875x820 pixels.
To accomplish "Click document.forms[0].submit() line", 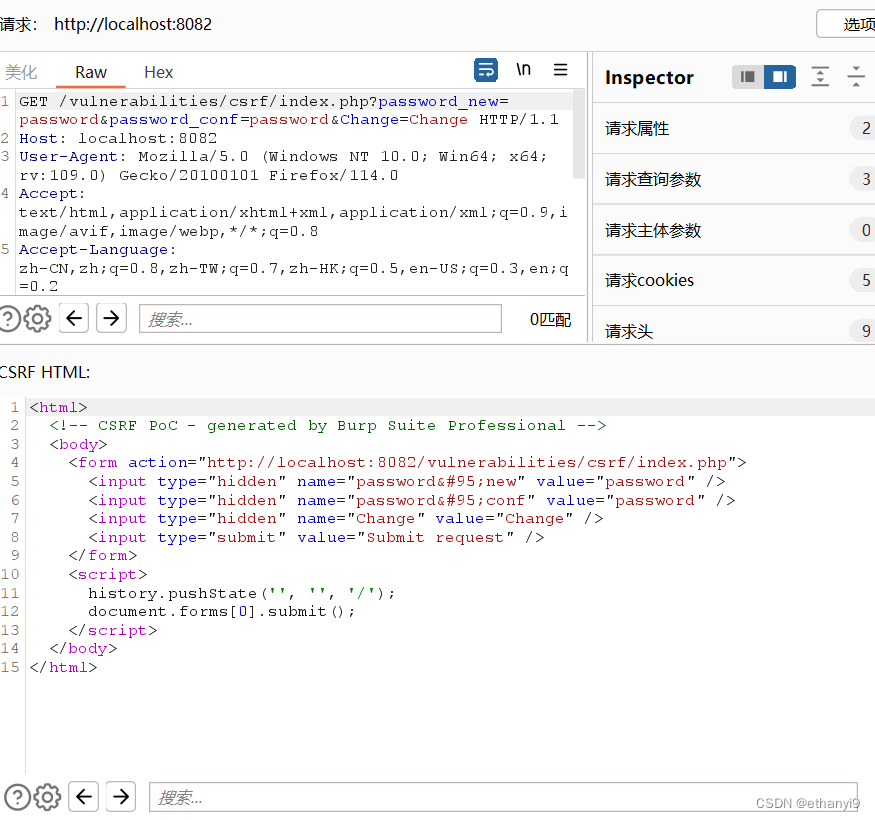I will click(x=222, y=612).
